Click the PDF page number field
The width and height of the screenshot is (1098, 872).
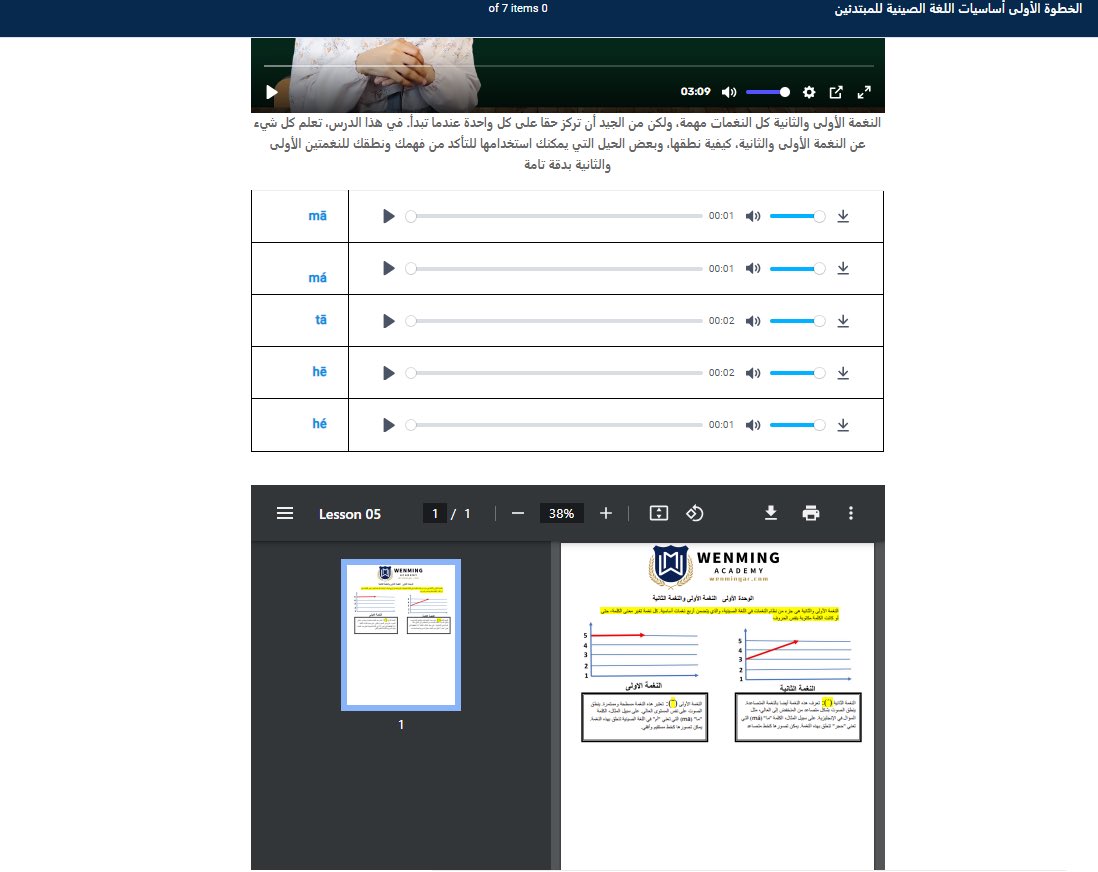[434, 513]
